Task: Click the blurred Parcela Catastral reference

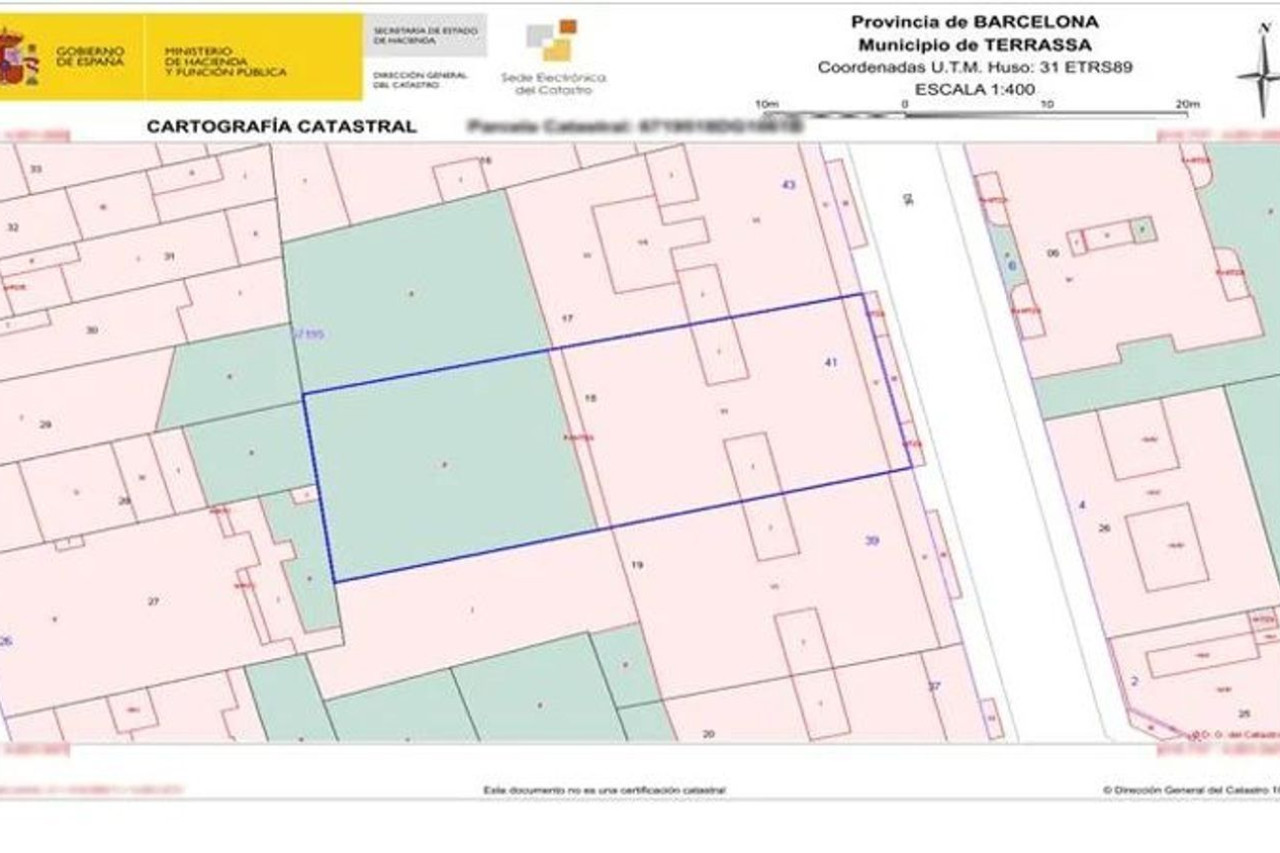Action: click(636, 127)
